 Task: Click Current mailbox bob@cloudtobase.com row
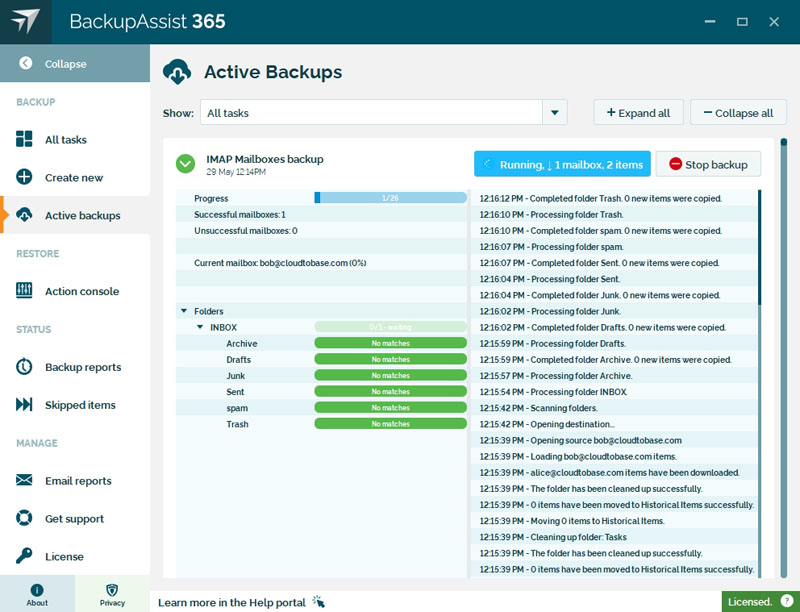[x=321, y=263]
